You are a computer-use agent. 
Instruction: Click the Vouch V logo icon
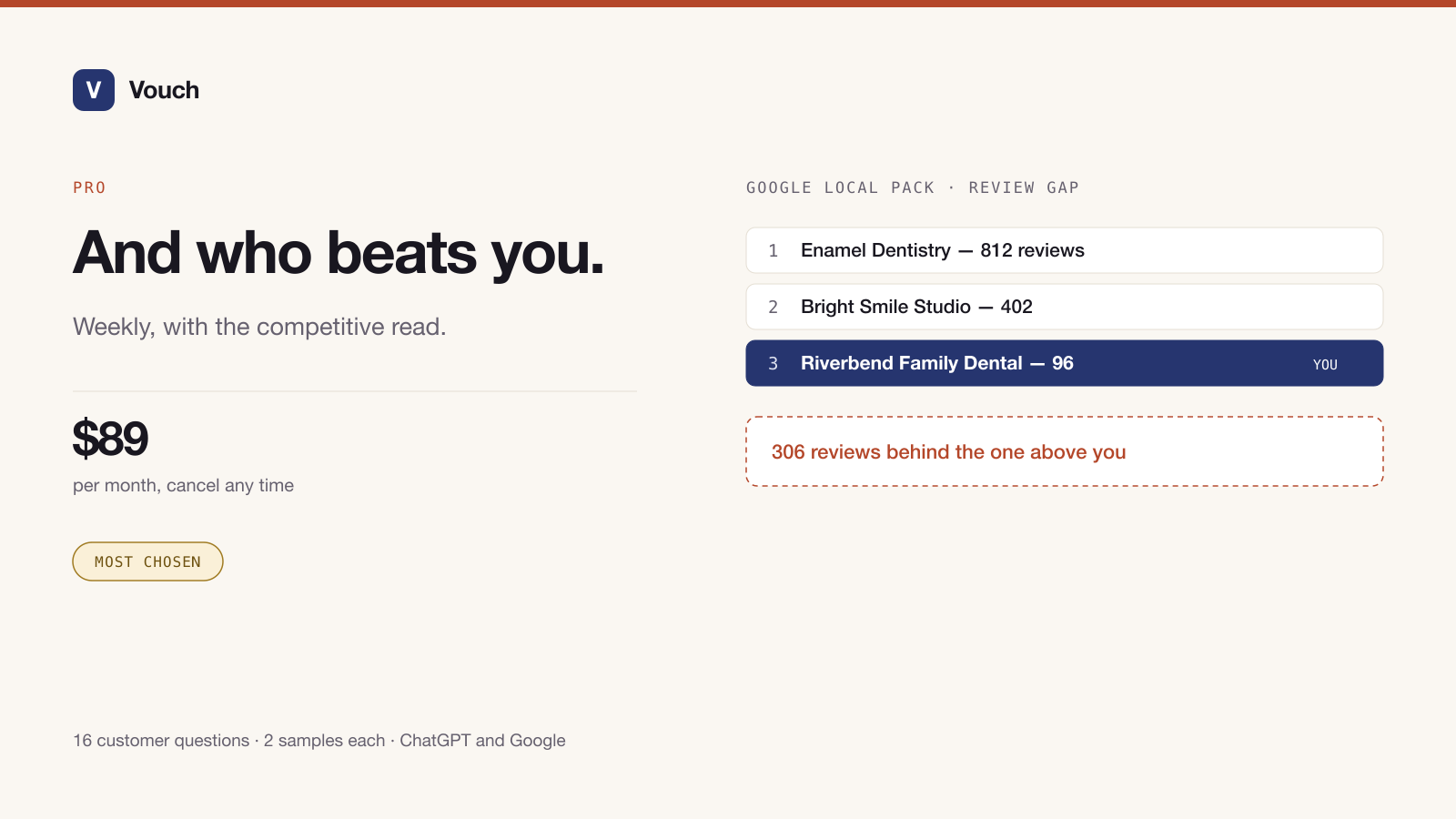point(94,90)
